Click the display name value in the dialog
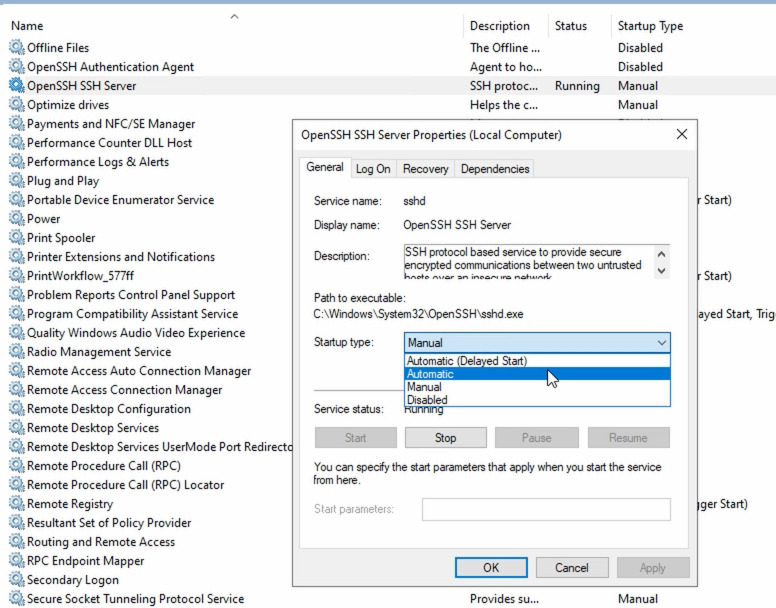The width and height of the screenshot is (776, 608). (457, 225)
